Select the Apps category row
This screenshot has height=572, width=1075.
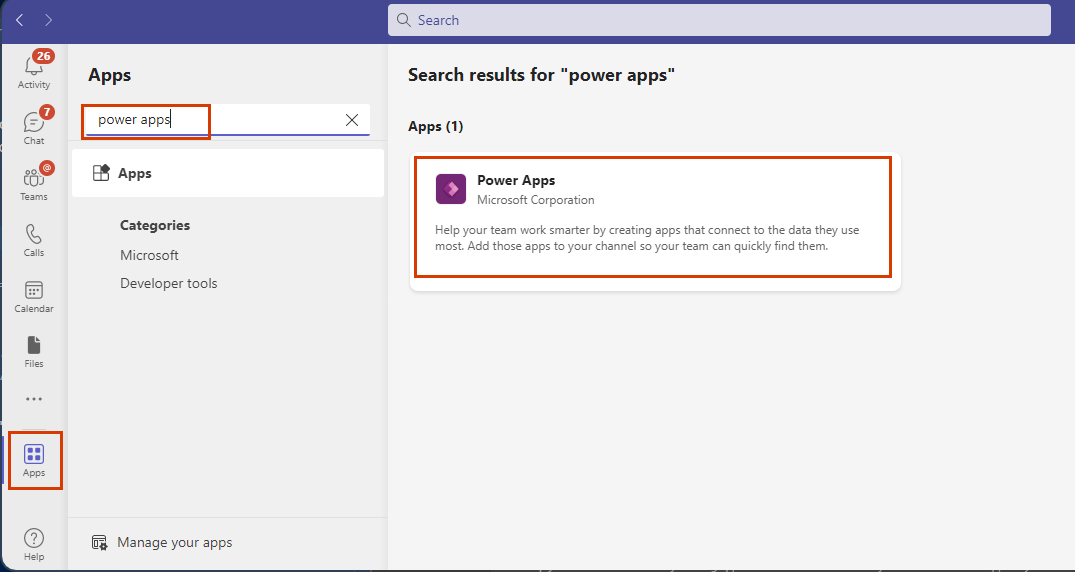pos(228,174)
